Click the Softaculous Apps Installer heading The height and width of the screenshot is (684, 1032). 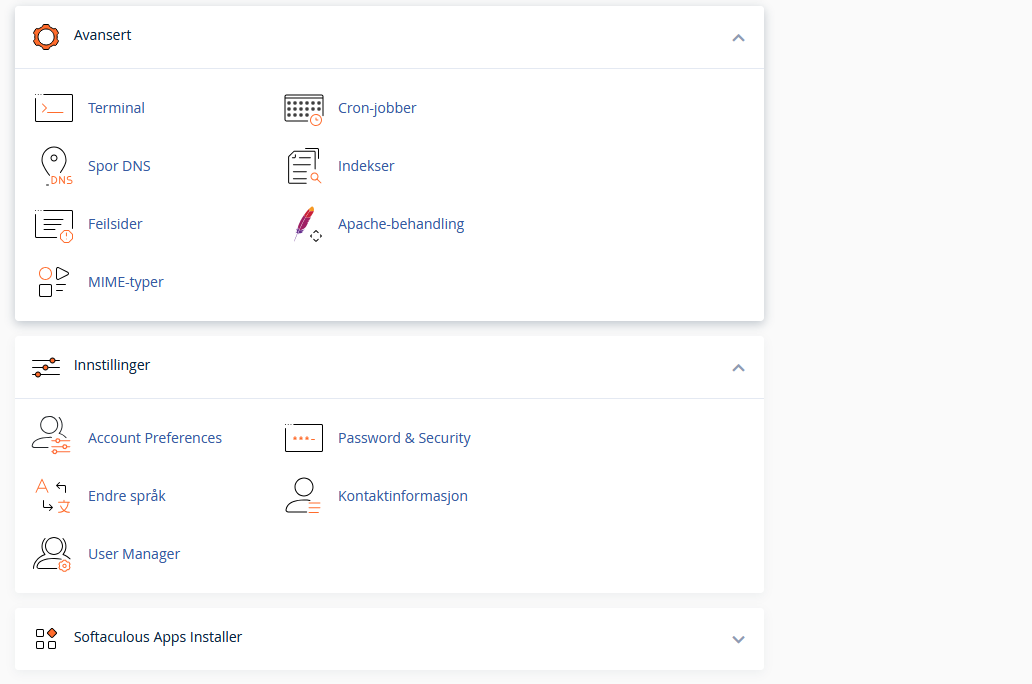[x=158, y=637]
